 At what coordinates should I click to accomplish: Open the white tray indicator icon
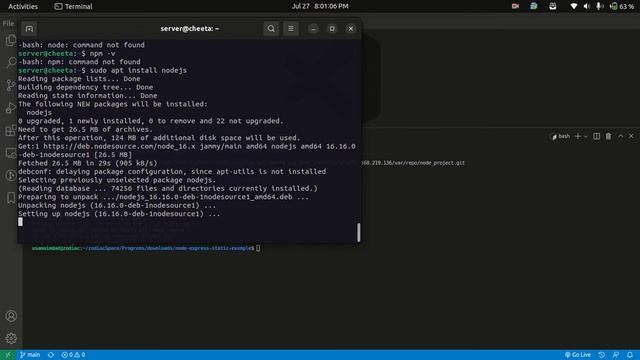point(553,6)
